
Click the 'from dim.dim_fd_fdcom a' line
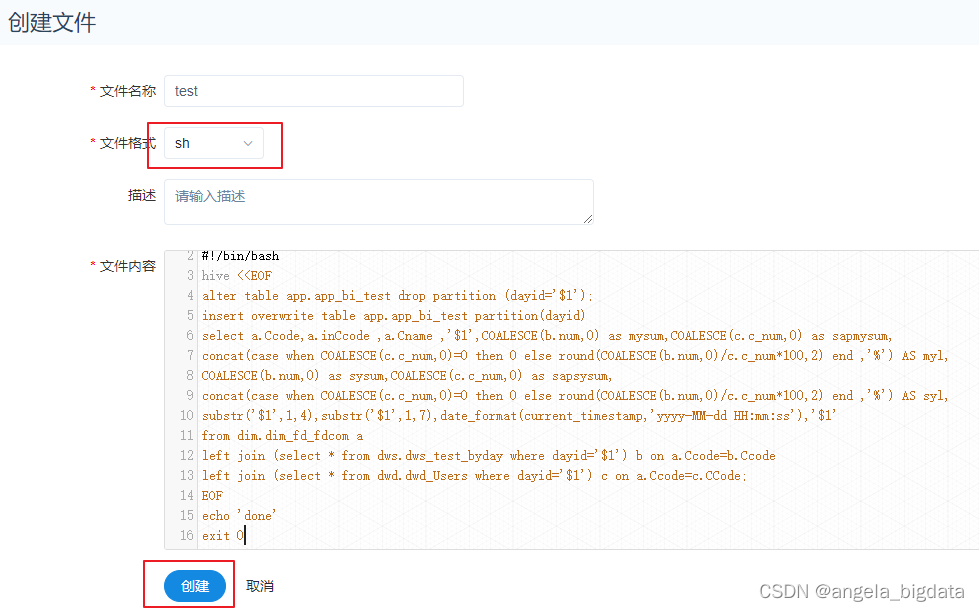282,435
